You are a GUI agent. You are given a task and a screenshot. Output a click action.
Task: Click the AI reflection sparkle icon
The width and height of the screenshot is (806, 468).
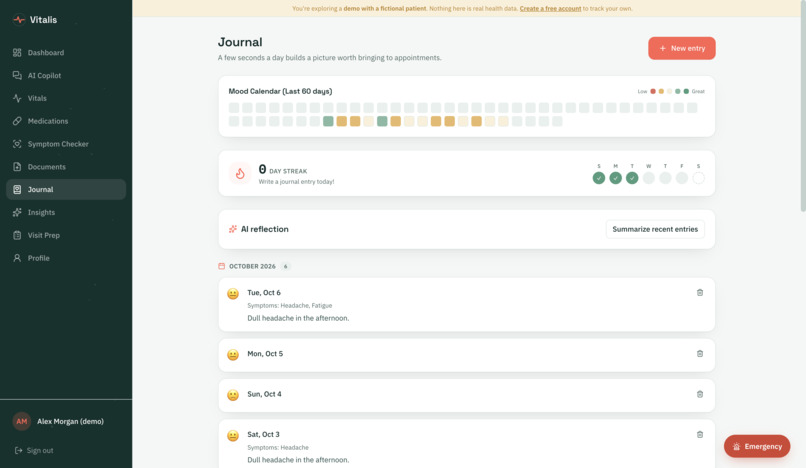233,229
